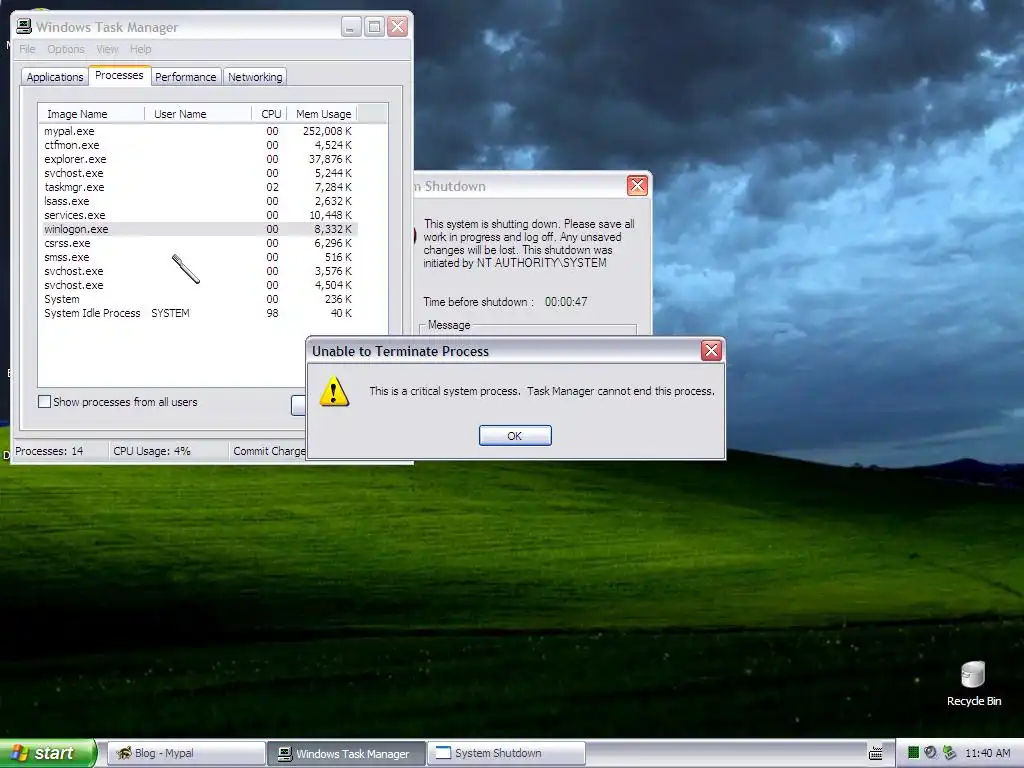Close the Unable to Terminate Process dialog
Screen dimensions: 1024x768
click(711, 351)
